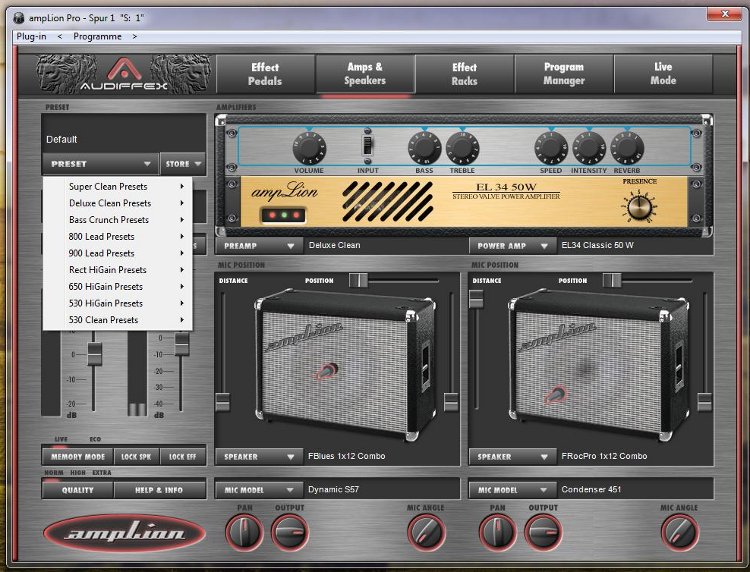
Task: Expand Bass Crunch Presets submenu
Action: [118, 220]
